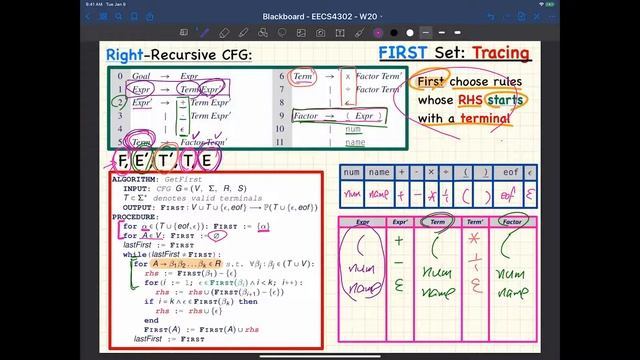
Task: Select the Pen tool
Action: click(203, 33)
